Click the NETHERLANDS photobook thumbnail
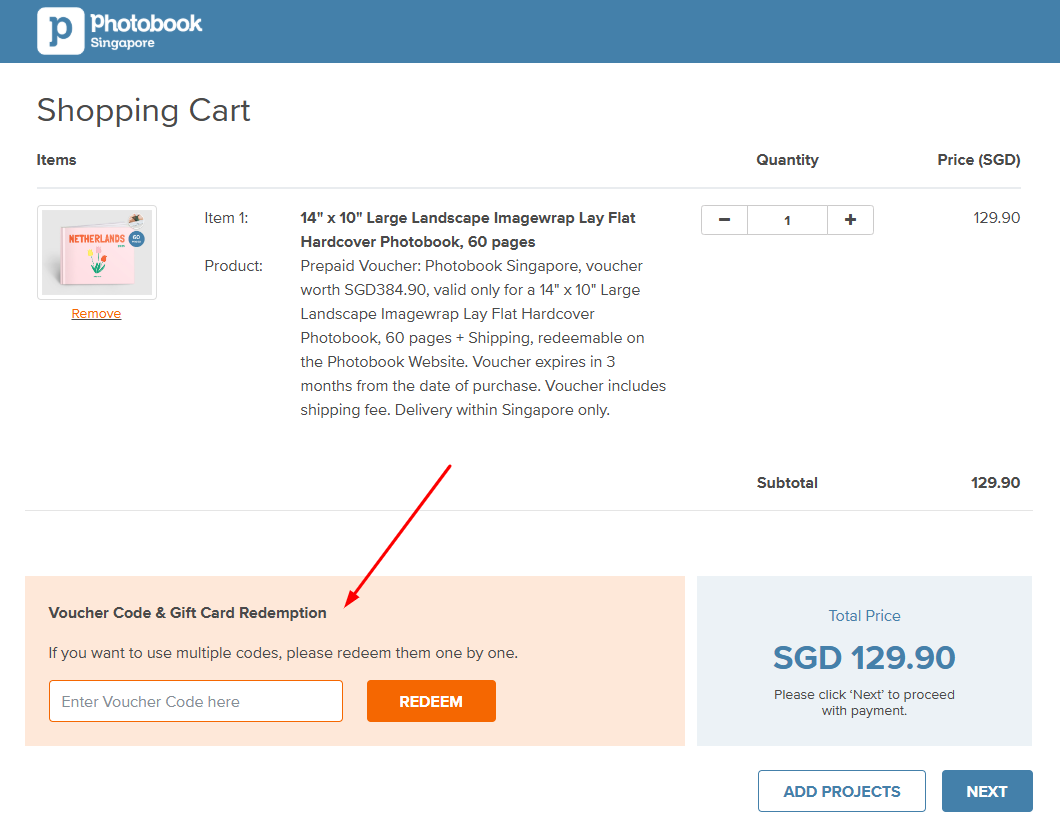 pos(96,252)
